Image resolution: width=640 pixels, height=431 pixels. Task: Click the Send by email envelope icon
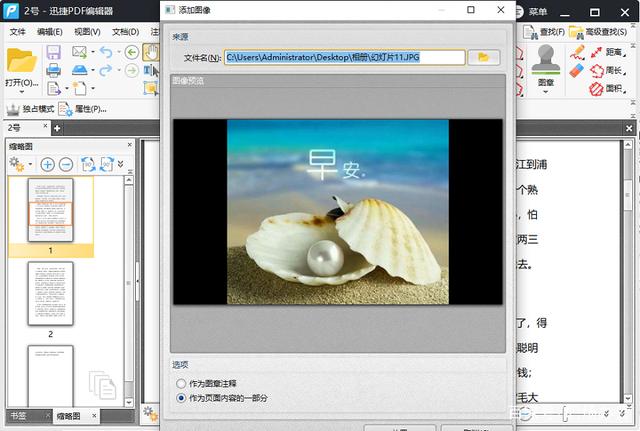79,52
